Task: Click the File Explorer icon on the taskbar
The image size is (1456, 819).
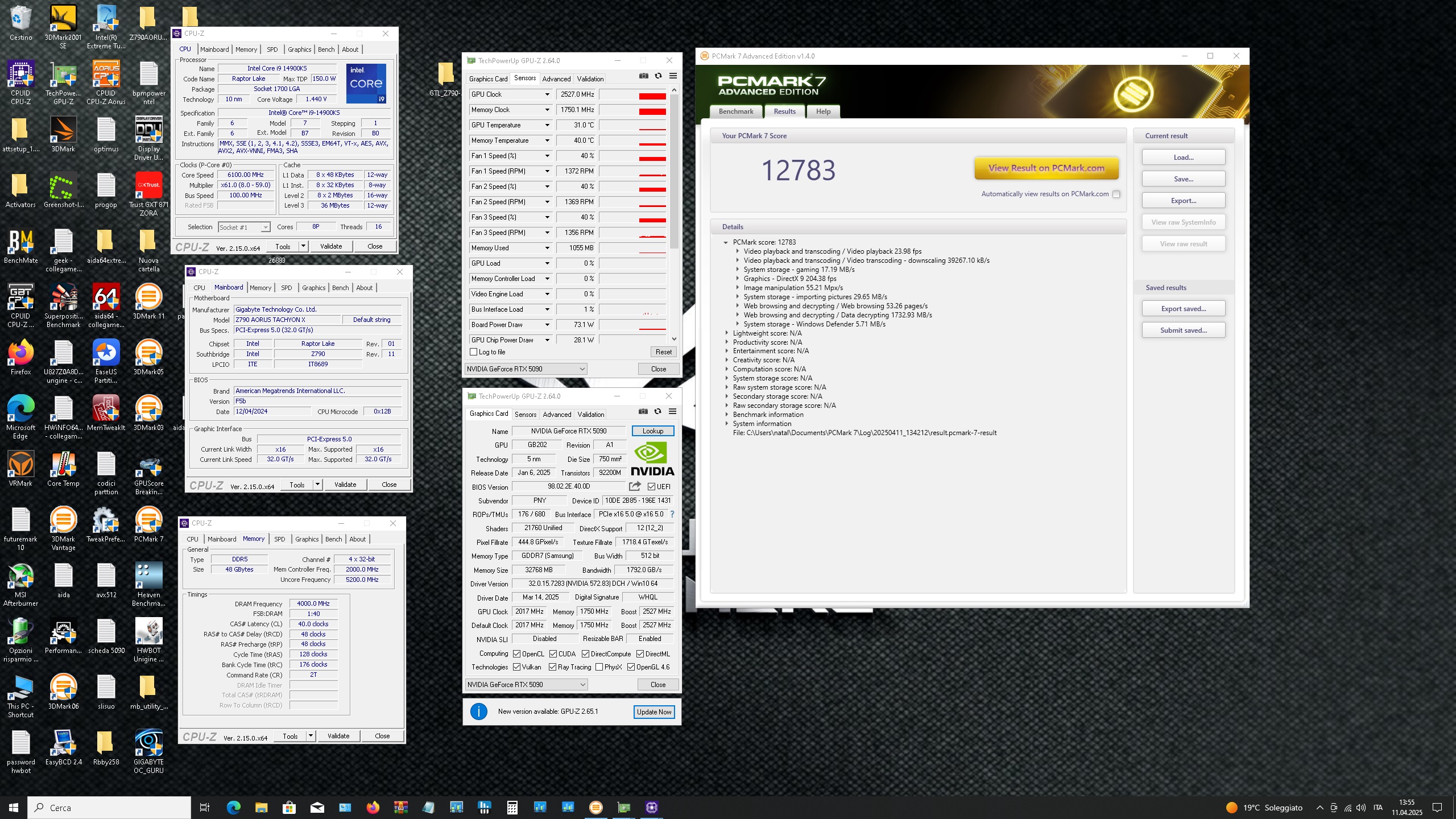Action: pos(261,808)
